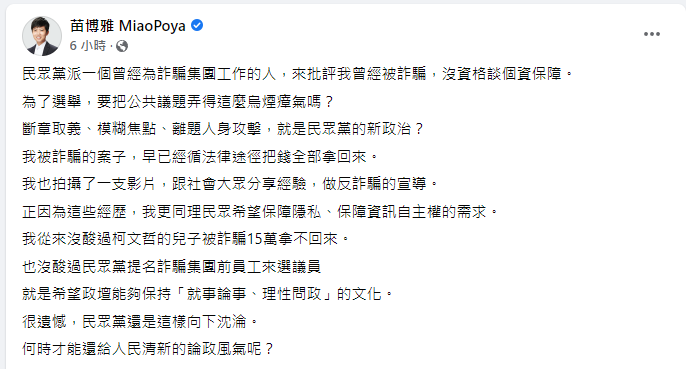Click the final line starting 何時才能還給人民
686x369 pixels.
148,349
